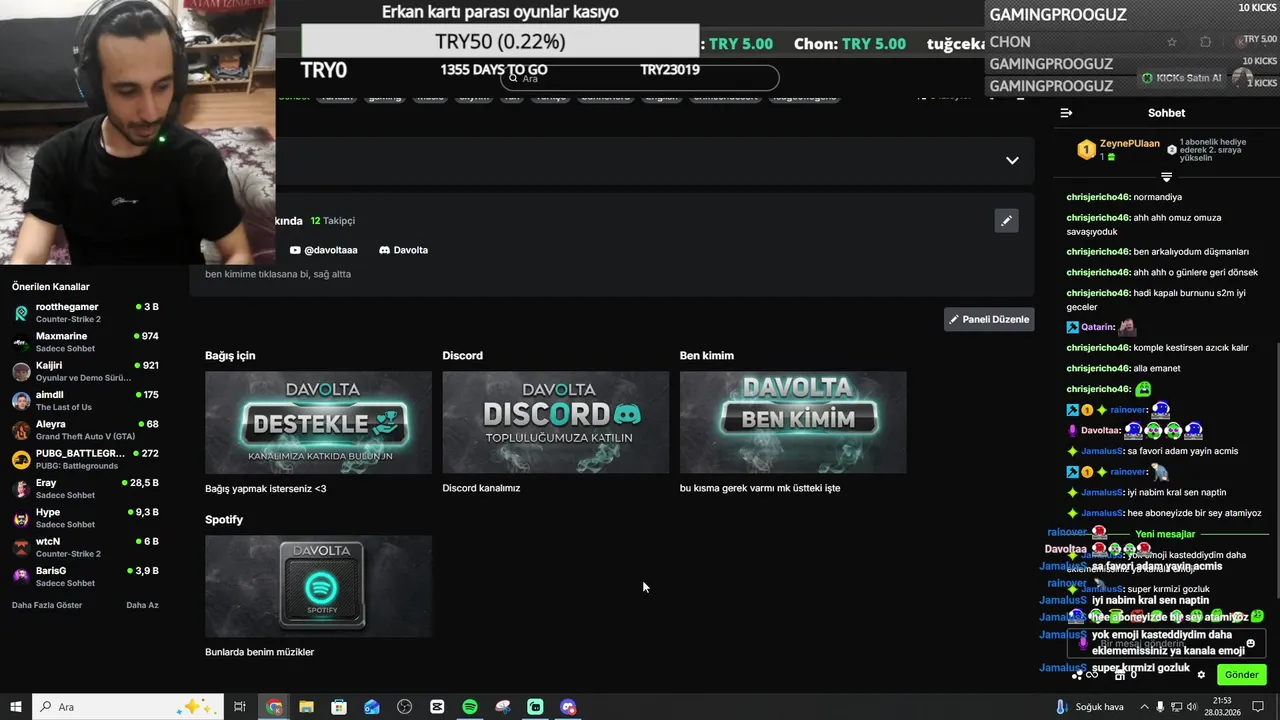Click the pencil edit icon in the about section

1006,221
